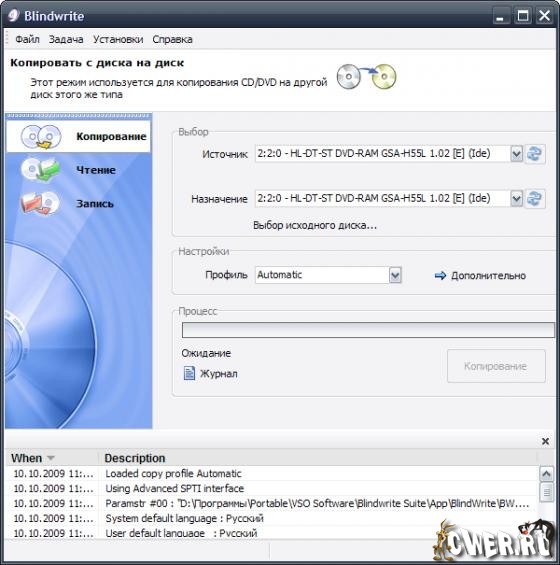
Task: Click the disc-to-disc copy header icon
Action: (x=366, y=76)
